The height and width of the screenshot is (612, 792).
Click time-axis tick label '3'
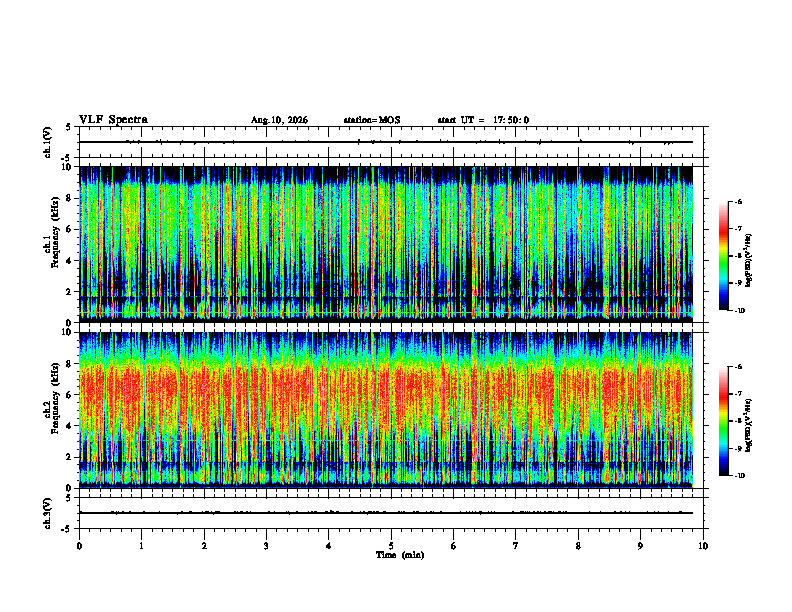click(266, 546)
